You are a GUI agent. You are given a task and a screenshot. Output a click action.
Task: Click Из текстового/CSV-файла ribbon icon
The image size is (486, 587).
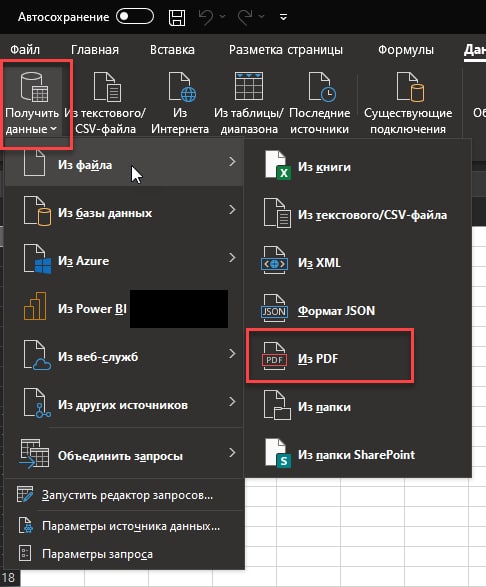click(107, 87)
